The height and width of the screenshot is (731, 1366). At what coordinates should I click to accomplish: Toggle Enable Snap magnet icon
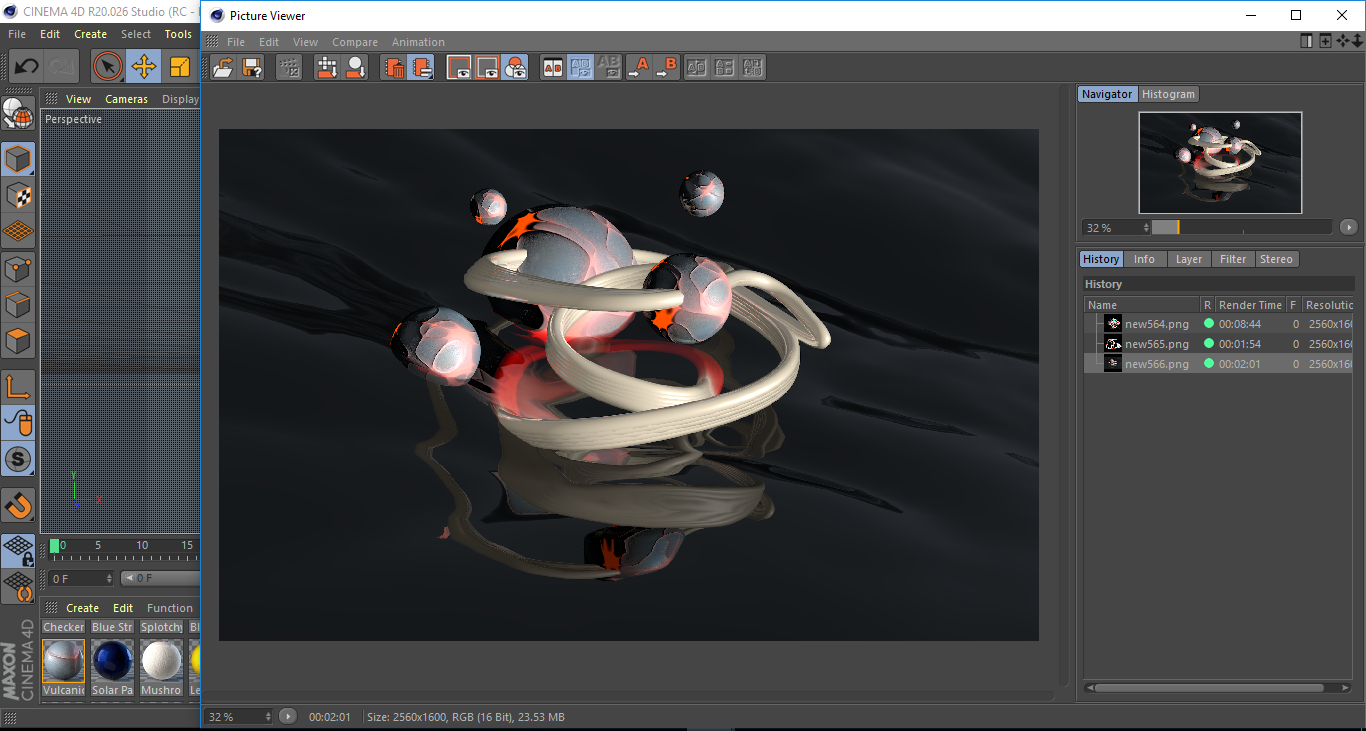pos(18,504)
